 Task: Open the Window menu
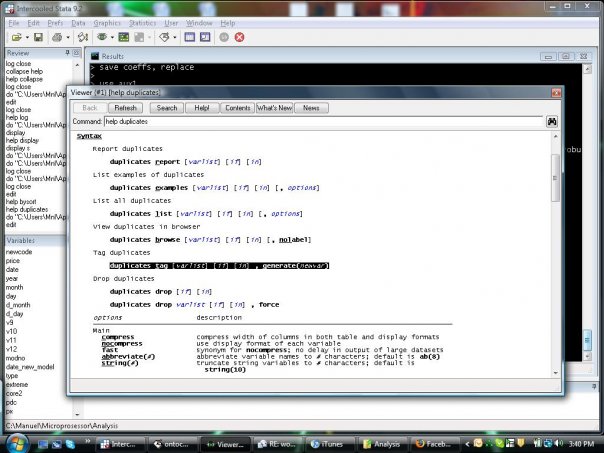pyautogui.click(x=199, y=23)
